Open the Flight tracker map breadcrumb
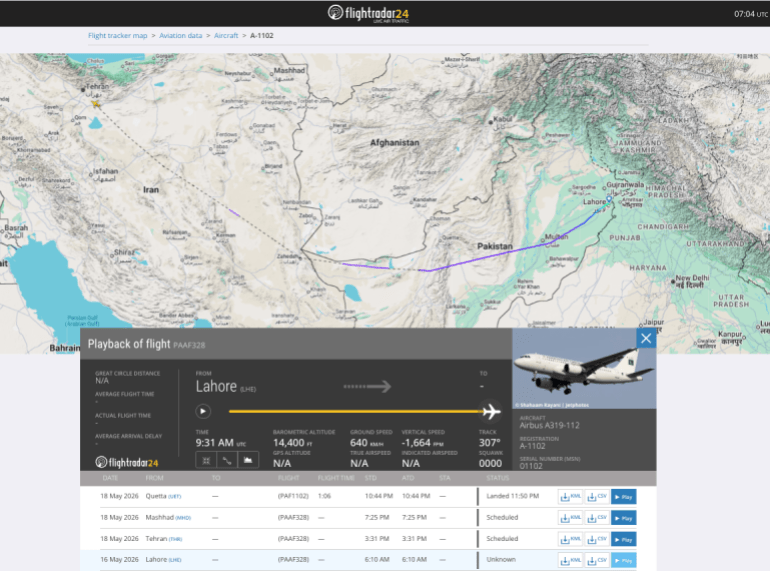Viewport: 770px width, 571px height. pos(117,35)
